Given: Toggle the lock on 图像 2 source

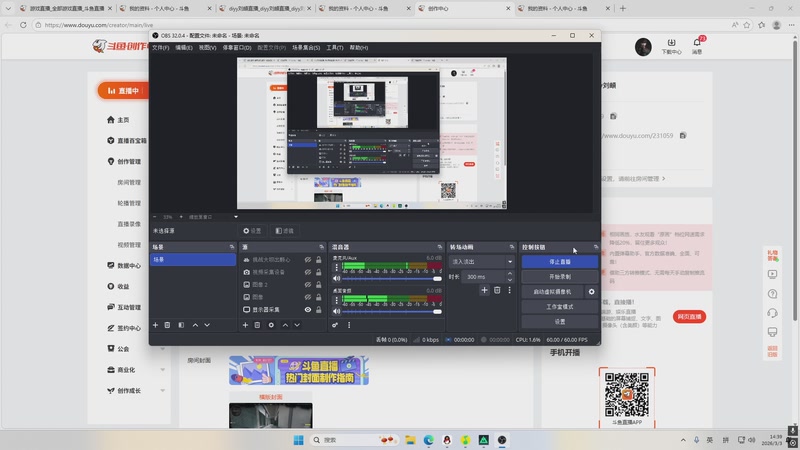Looking at the screenshot, I should [x=319, y=285].
